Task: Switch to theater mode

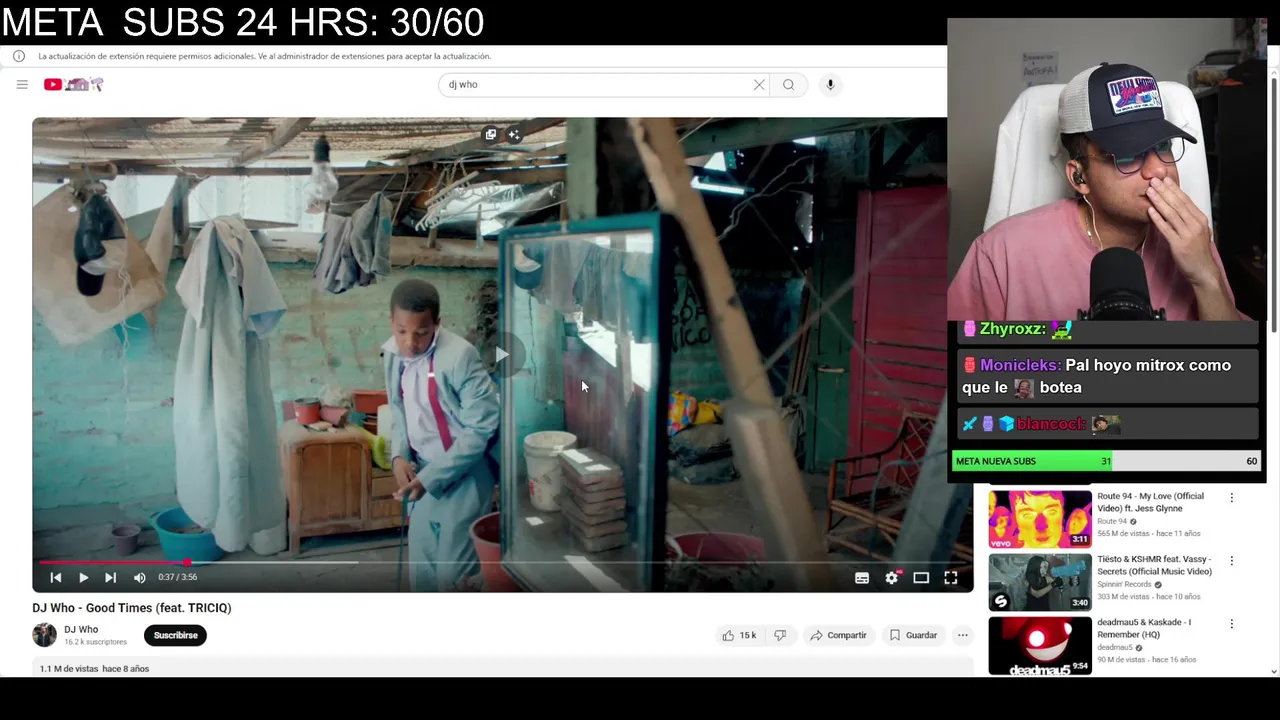Action: tap(921, 577)
